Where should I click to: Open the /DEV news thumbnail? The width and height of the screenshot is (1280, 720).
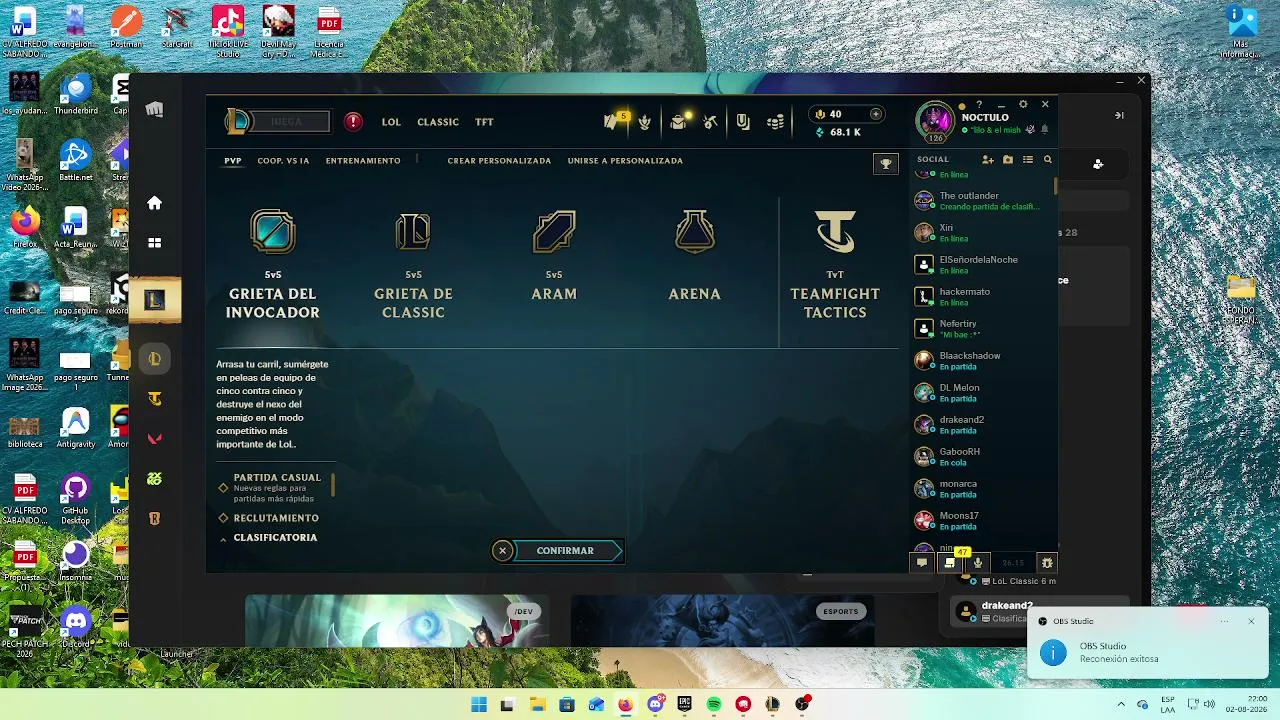[397, 621]
